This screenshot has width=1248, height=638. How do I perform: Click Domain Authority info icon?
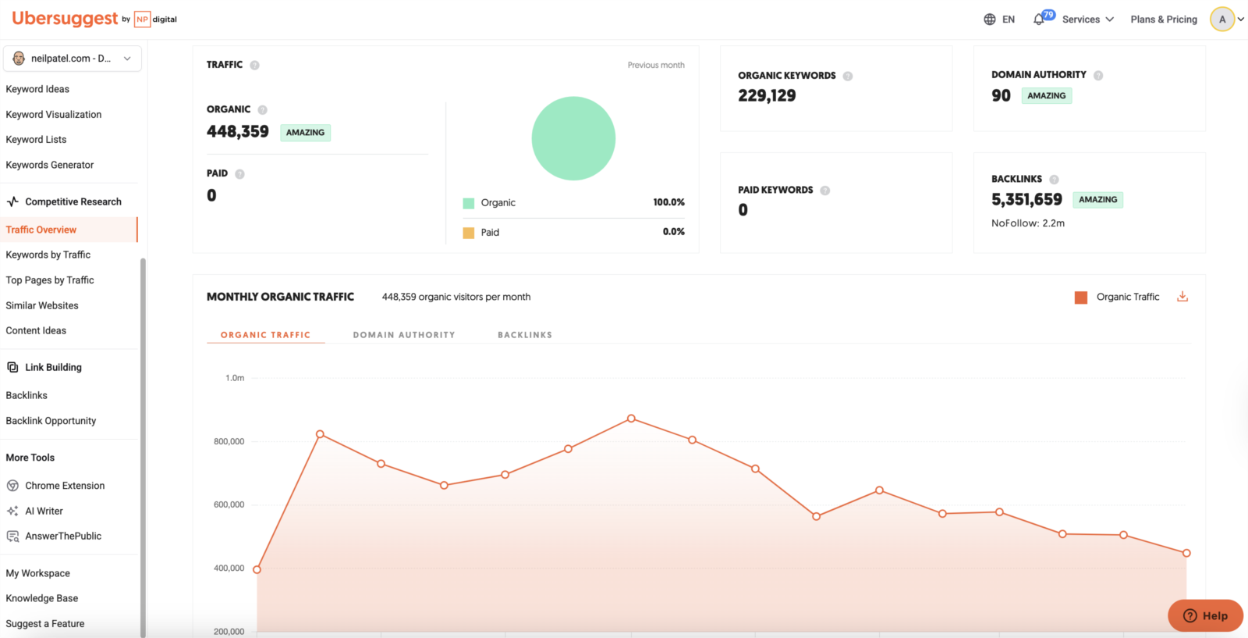click(1098, 75)
